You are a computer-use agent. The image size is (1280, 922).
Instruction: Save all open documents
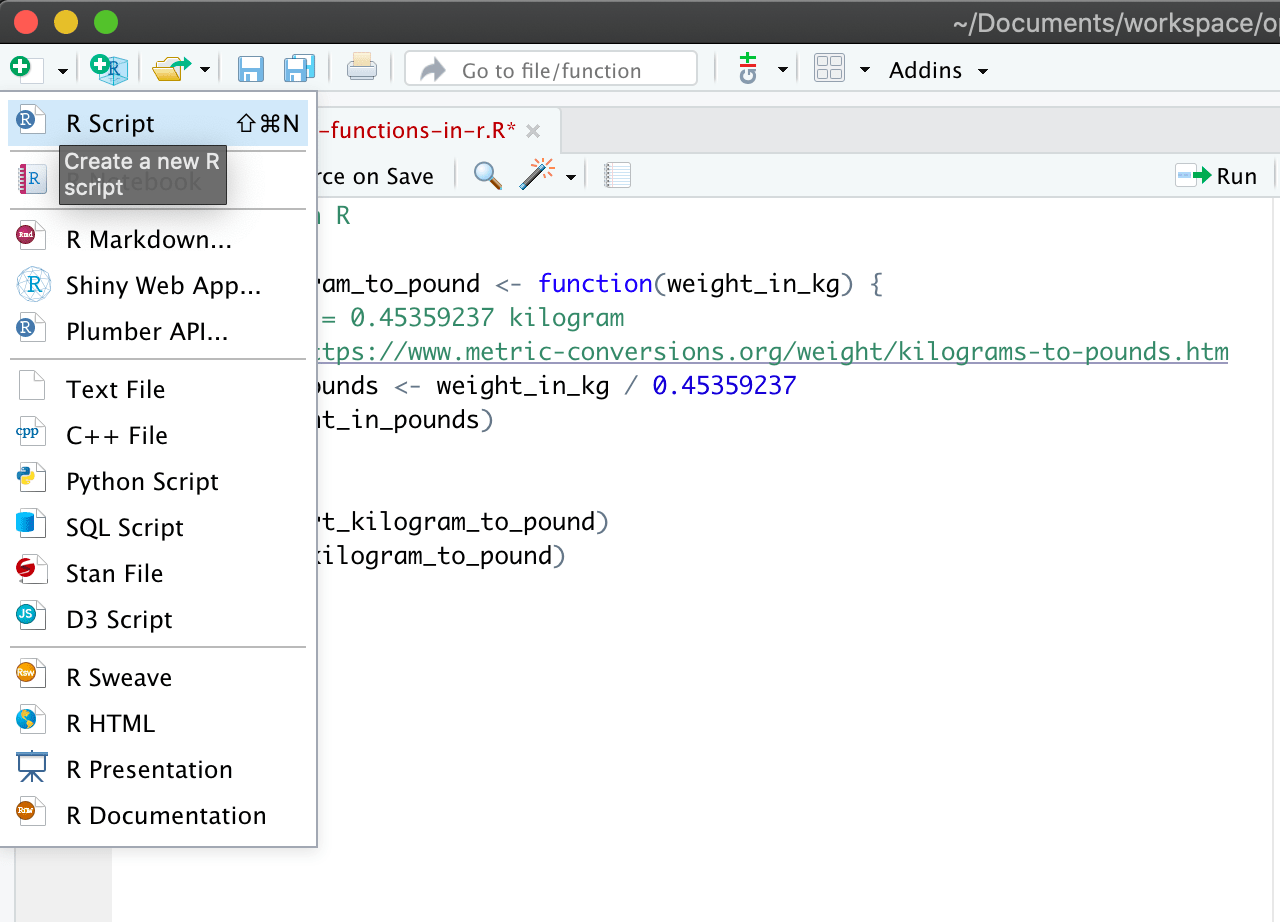pyautogui.click(x=299, y=68)
